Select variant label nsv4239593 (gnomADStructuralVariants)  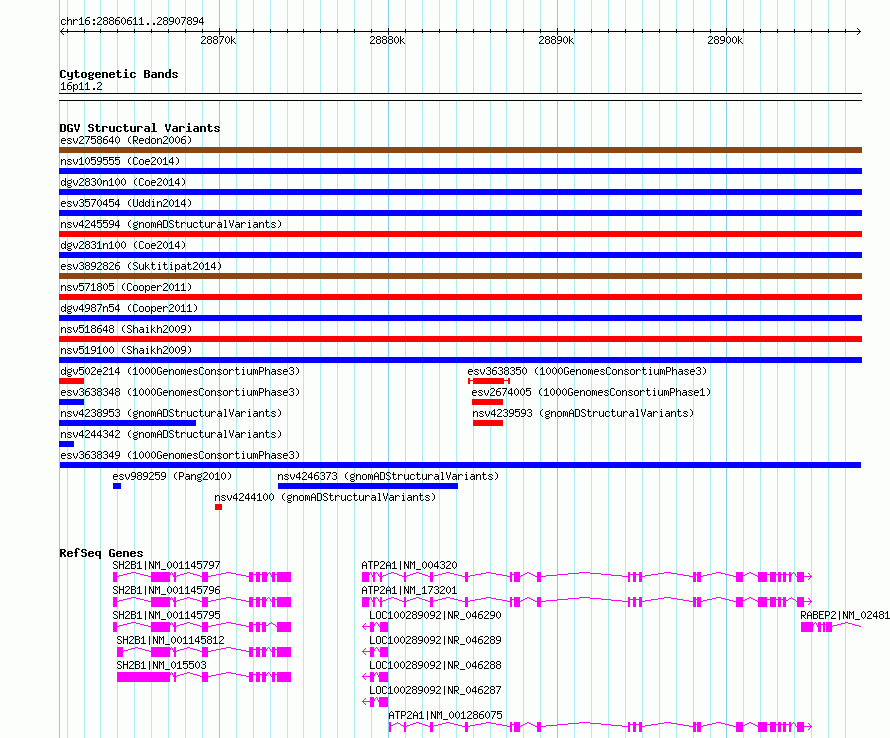583,413
